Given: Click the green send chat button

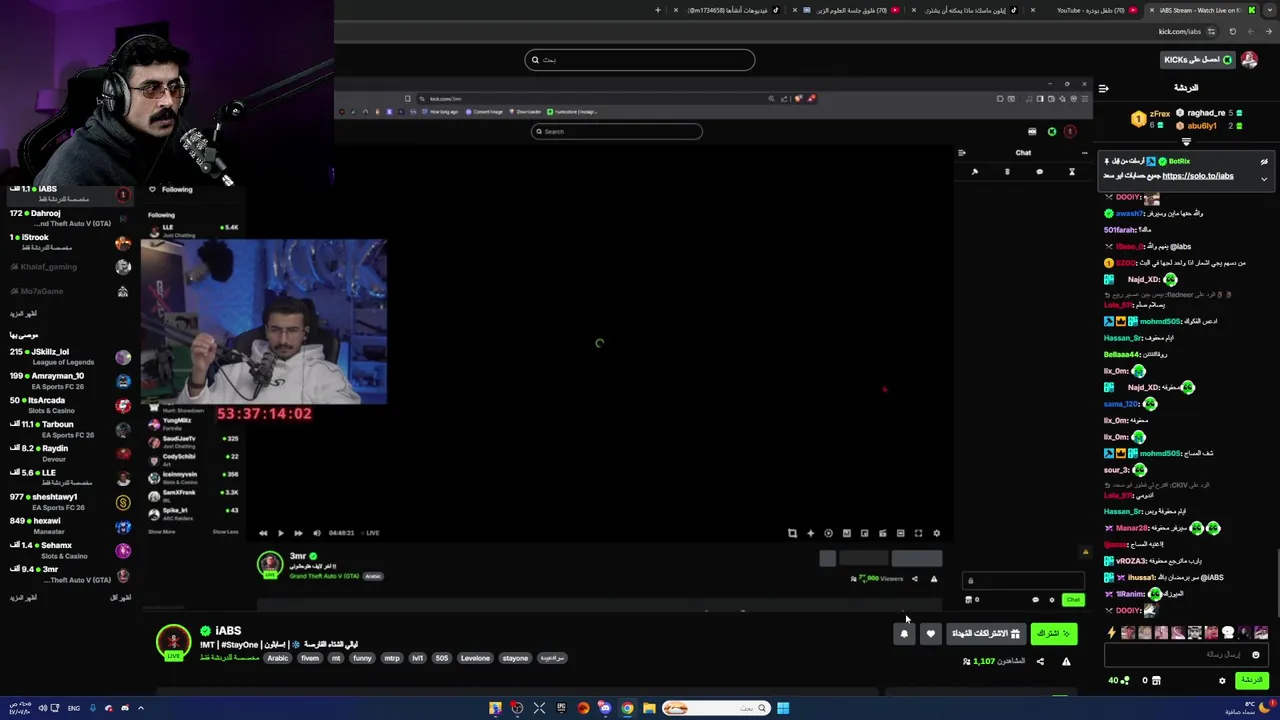Looking at the screenshot, I should 1252,680.
